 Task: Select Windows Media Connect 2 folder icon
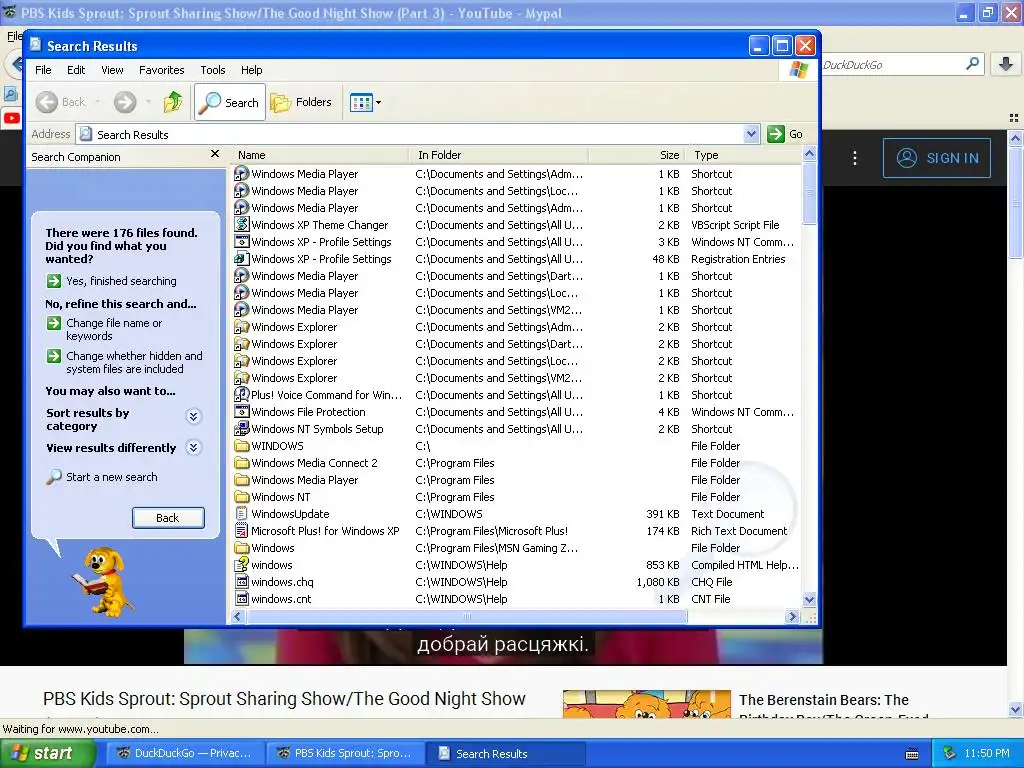point(242,462)
